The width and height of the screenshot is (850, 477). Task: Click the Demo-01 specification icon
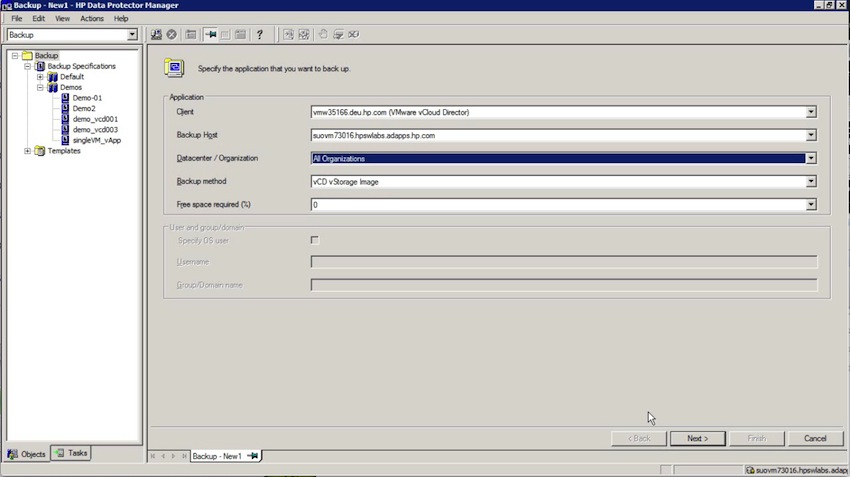pos(65,98)
